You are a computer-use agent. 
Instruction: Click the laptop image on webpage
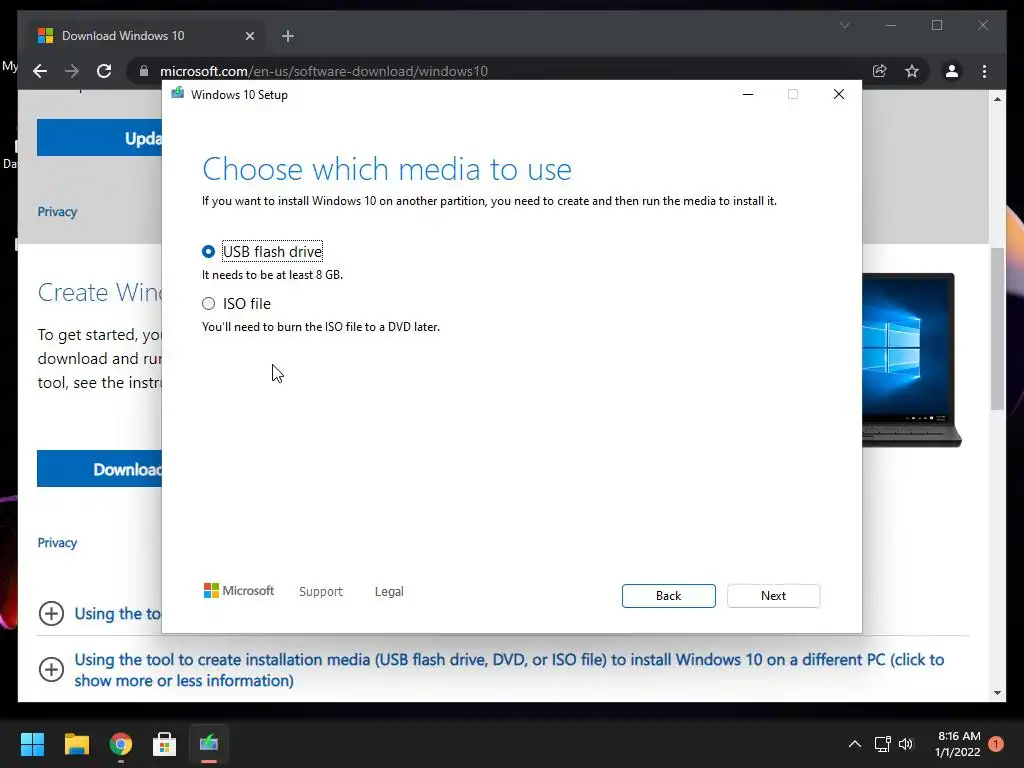[912, 360]
